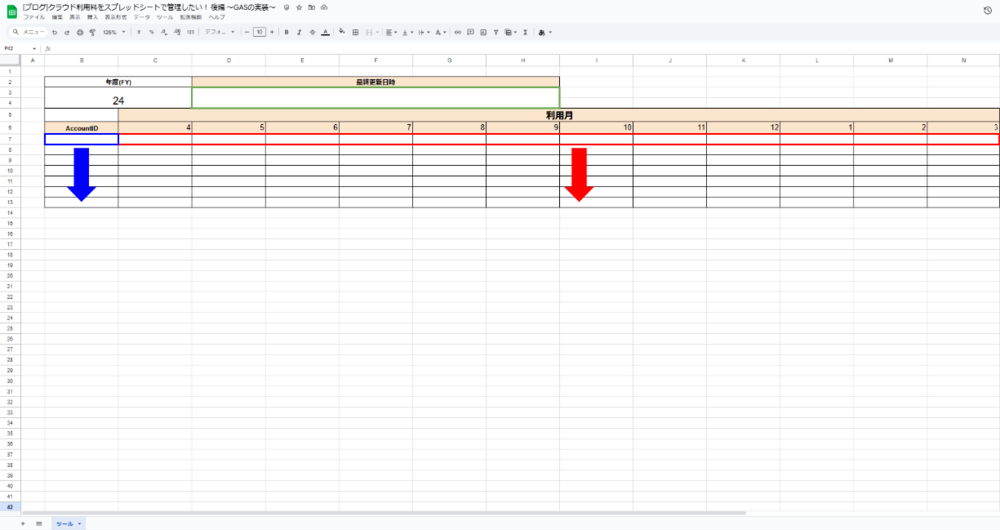Click column D header
Viewport: 1000px width, 530px height.
pyautogui.click(x=228, y=60)
